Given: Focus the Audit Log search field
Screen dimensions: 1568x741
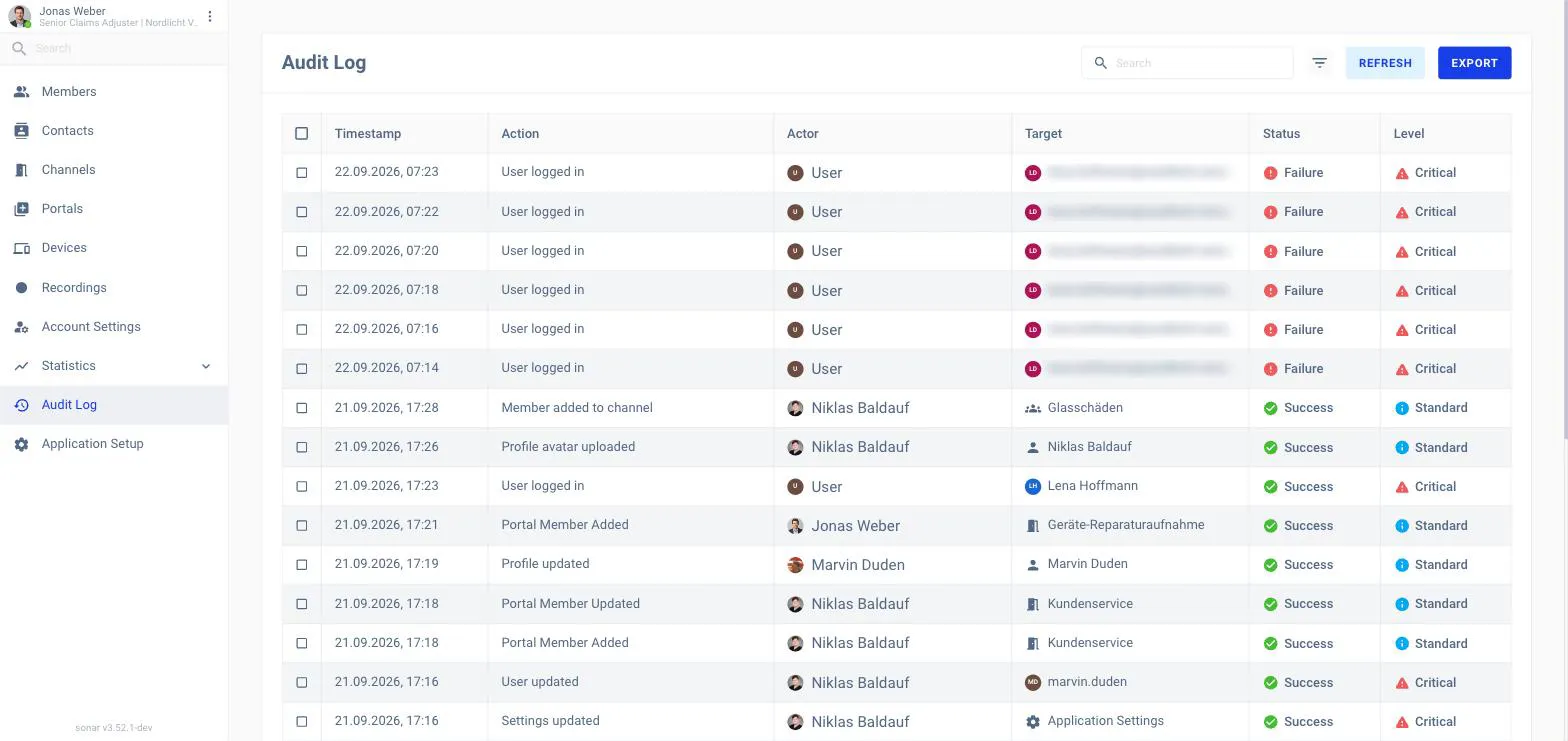Looking at the screenshot, I should (1187, 63).
